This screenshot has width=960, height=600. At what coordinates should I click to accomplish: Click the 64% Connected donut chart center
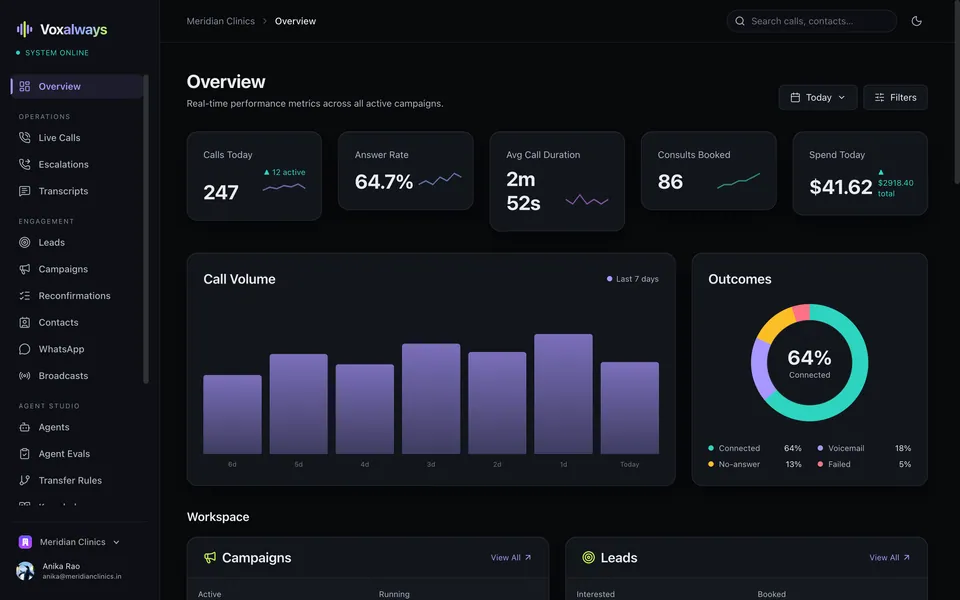click(x=809, y=362)
